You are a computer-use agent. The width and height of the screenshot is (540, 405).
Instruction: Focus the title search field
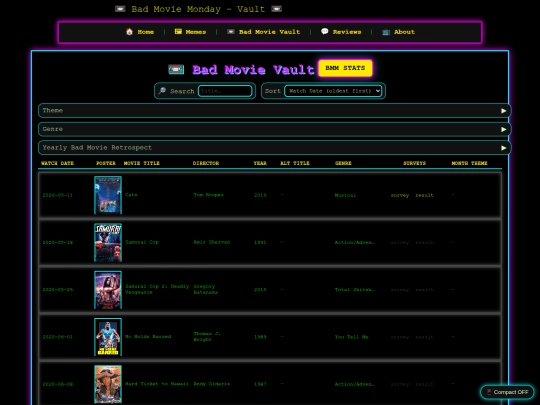click(225, 91)
